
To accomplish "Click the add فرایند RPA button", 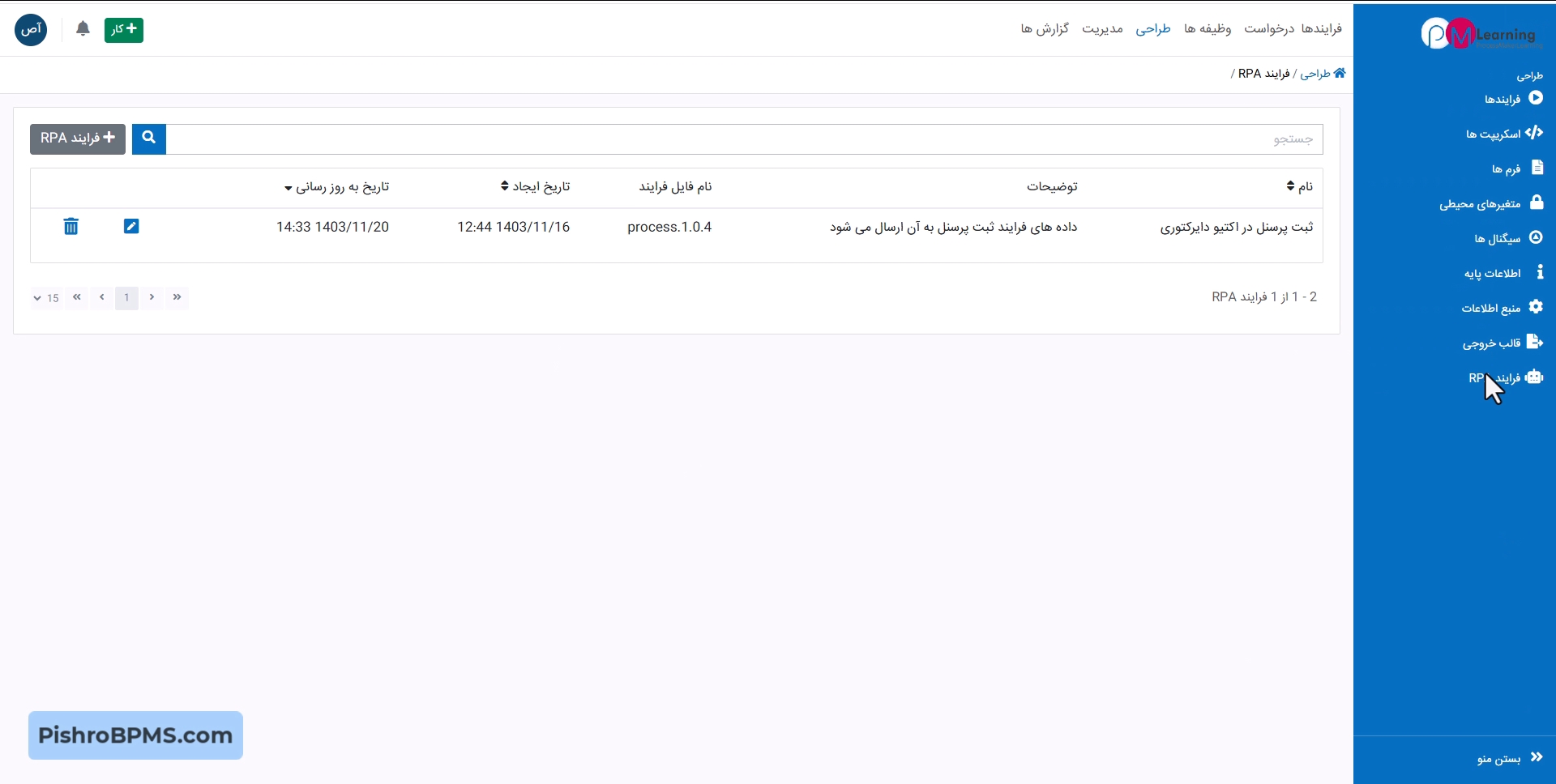I will point(78,138).
